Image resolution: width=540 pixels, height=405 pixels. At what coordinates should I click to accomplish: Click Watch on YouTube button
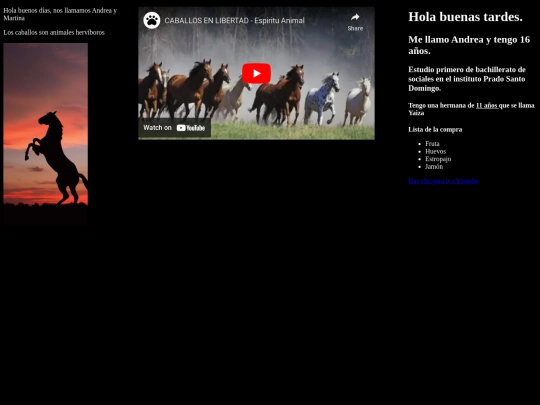point(174,128)
